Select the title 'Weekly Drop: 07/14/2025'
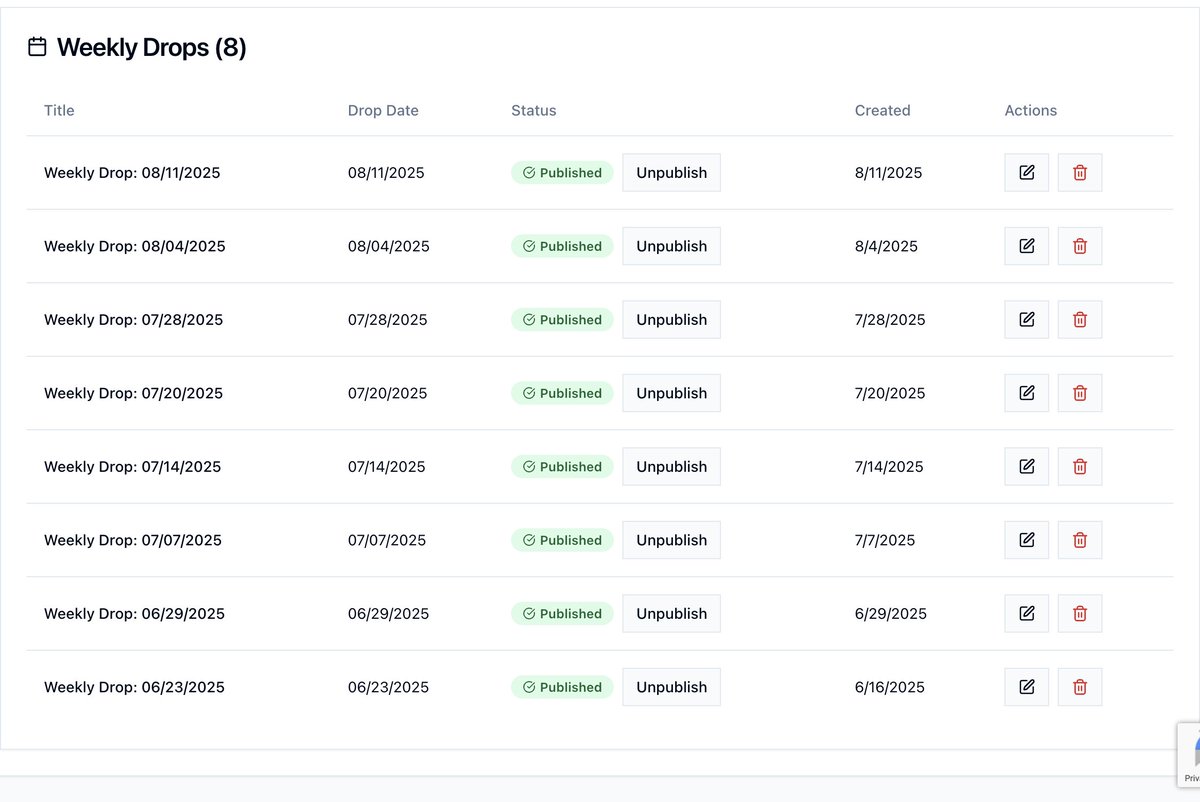The height and width of the screenshot is (802, 1200). pyautogui.click(x=133, y=467)
